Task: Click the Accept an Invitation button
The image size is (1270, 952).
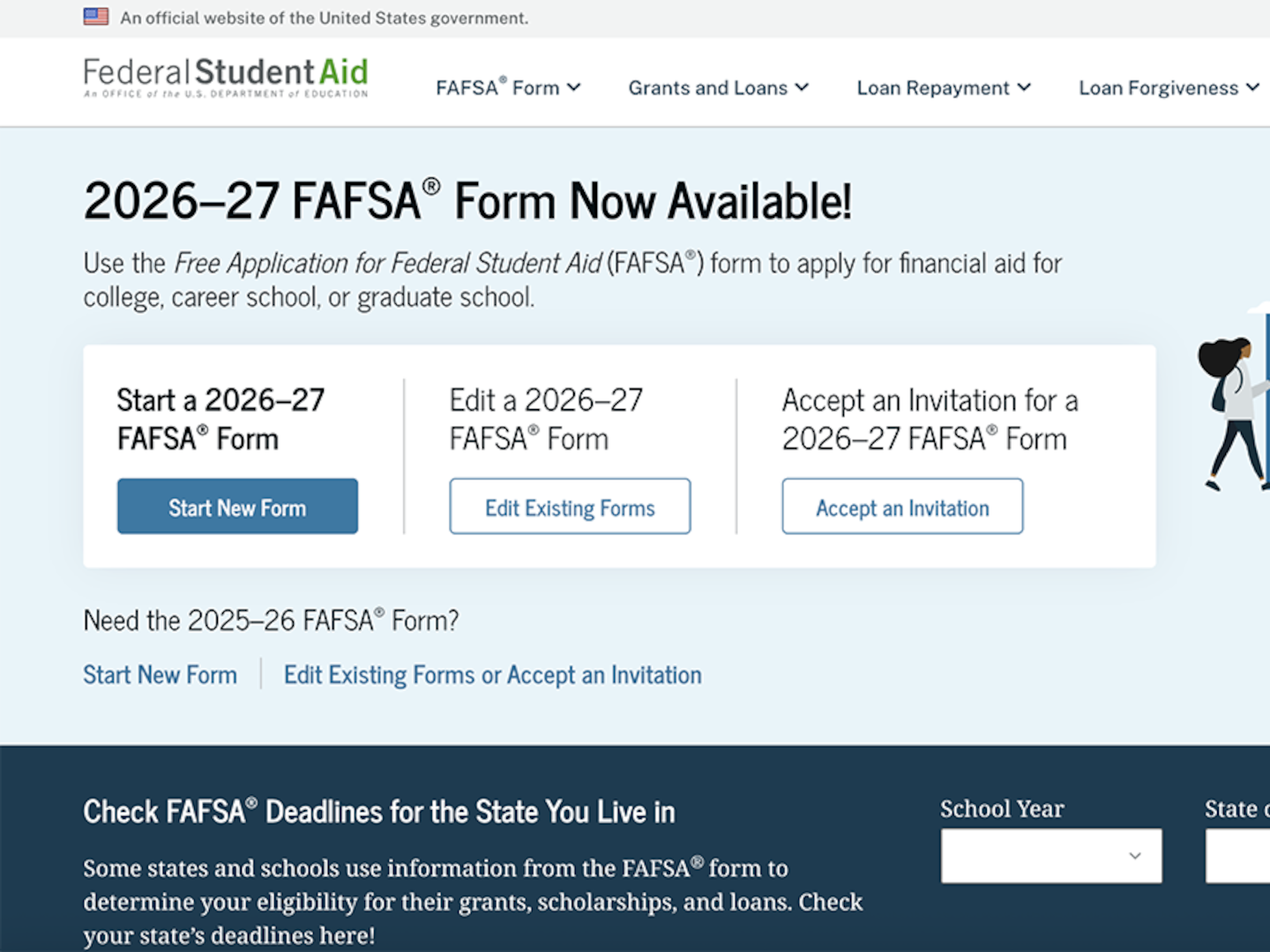Action: coord(902,506)
